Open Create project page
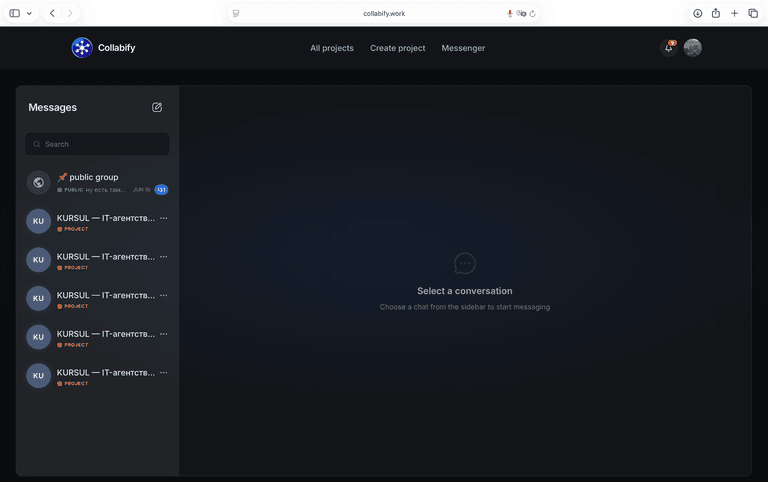 pyautogui.click(x=397, y=48)
